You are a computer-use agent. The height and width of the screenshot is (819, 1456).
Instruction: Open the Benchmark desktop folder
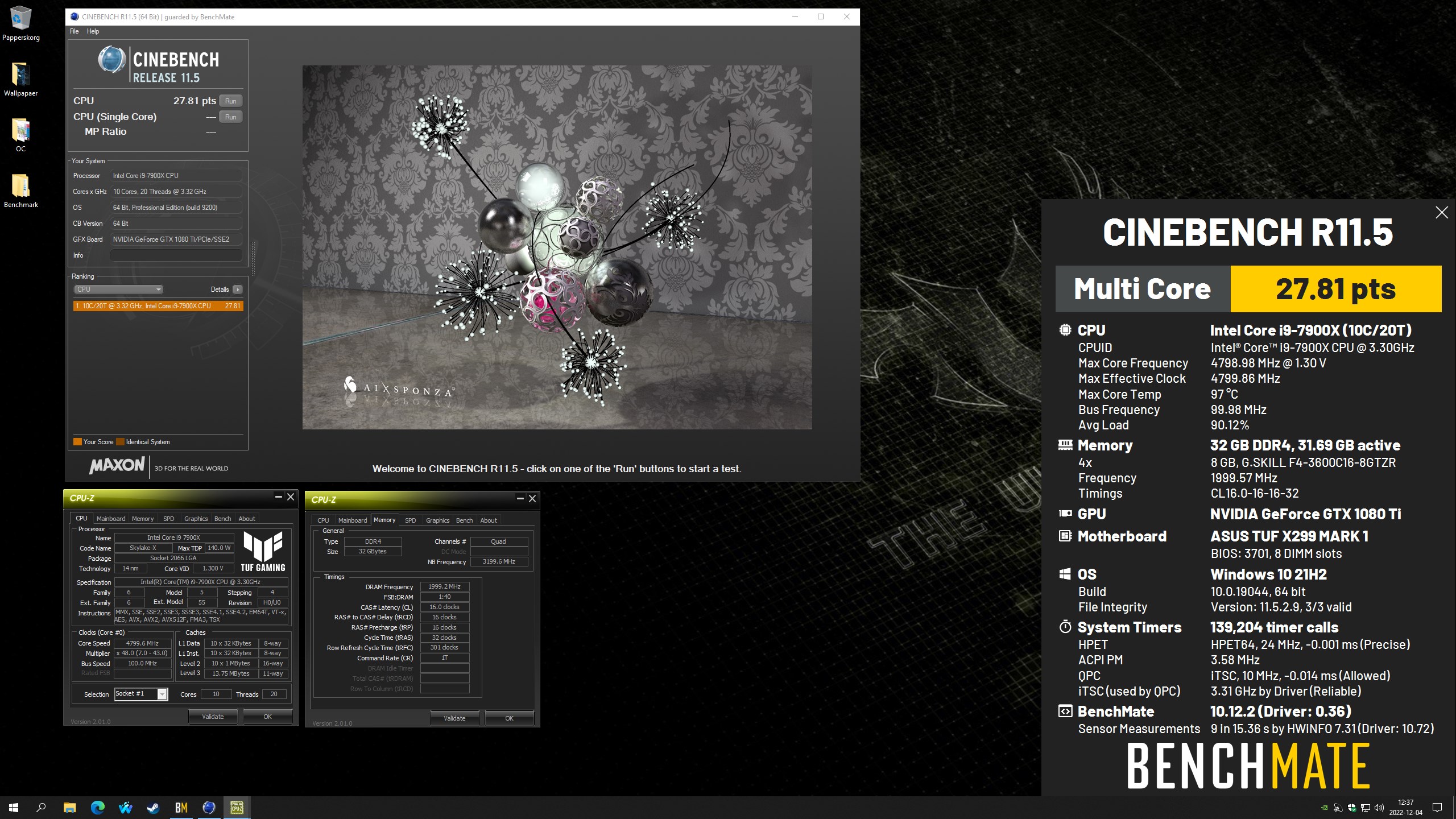[20, 191]
